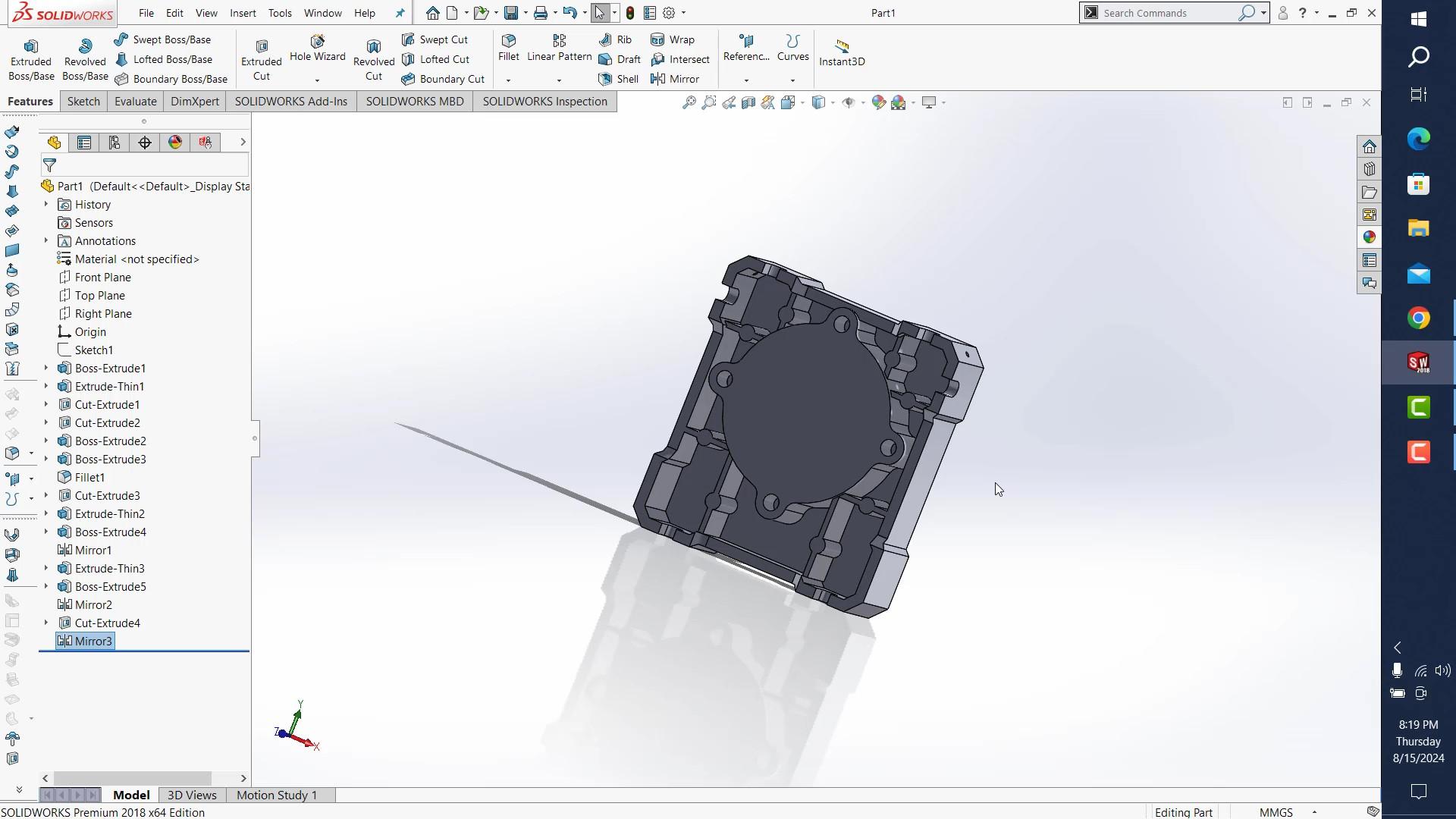The width and height of the screenshot is (1456, 819).
Task: Pin the menu bar with pushpin
Action: click(400, 13)
